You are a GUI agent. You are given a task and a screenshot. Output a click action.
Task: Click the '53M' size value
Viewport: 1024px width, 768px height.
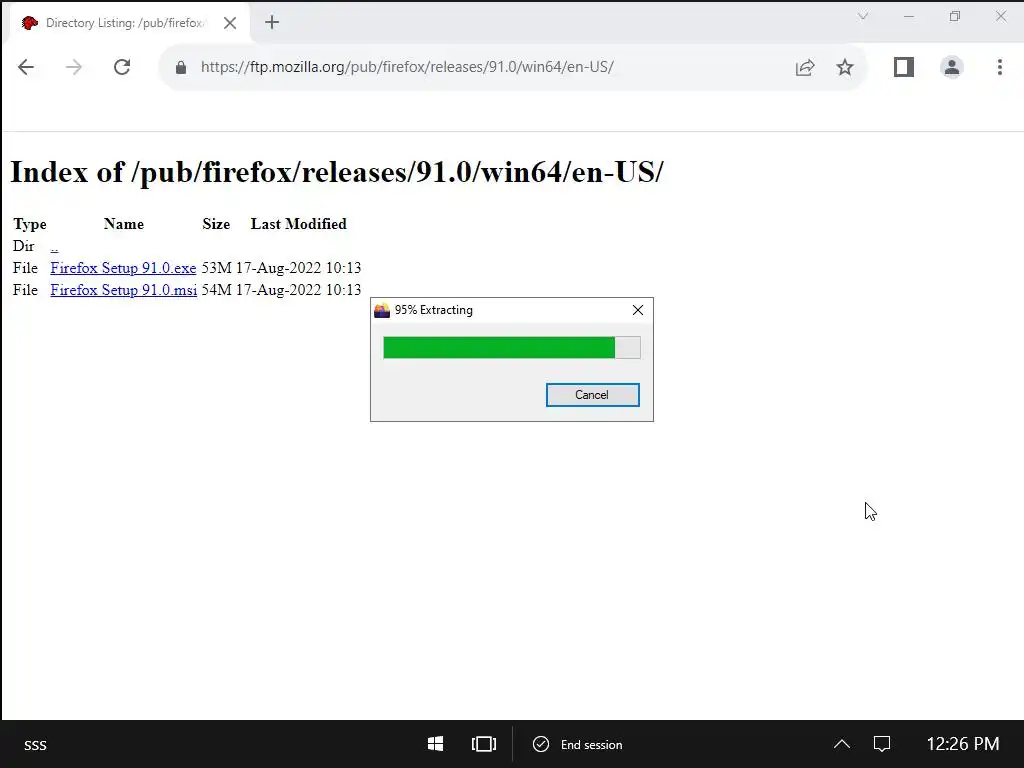pos(217,268)
